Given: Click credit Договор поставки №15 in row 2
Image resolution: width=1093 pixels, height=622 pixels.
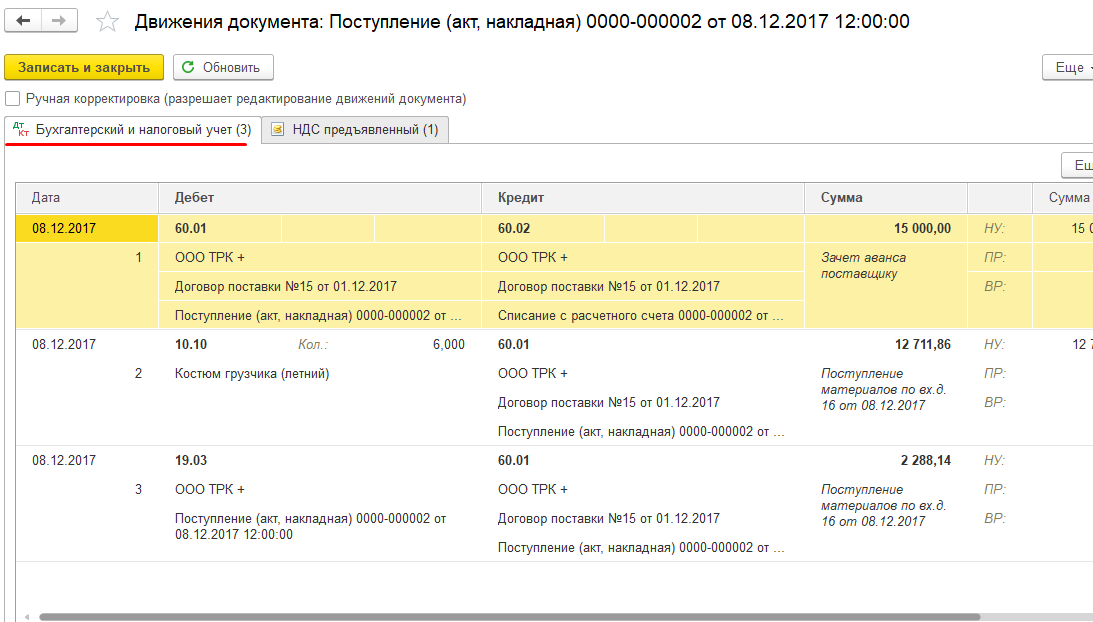Looking at the screenshot, I should tap(609, 402).
